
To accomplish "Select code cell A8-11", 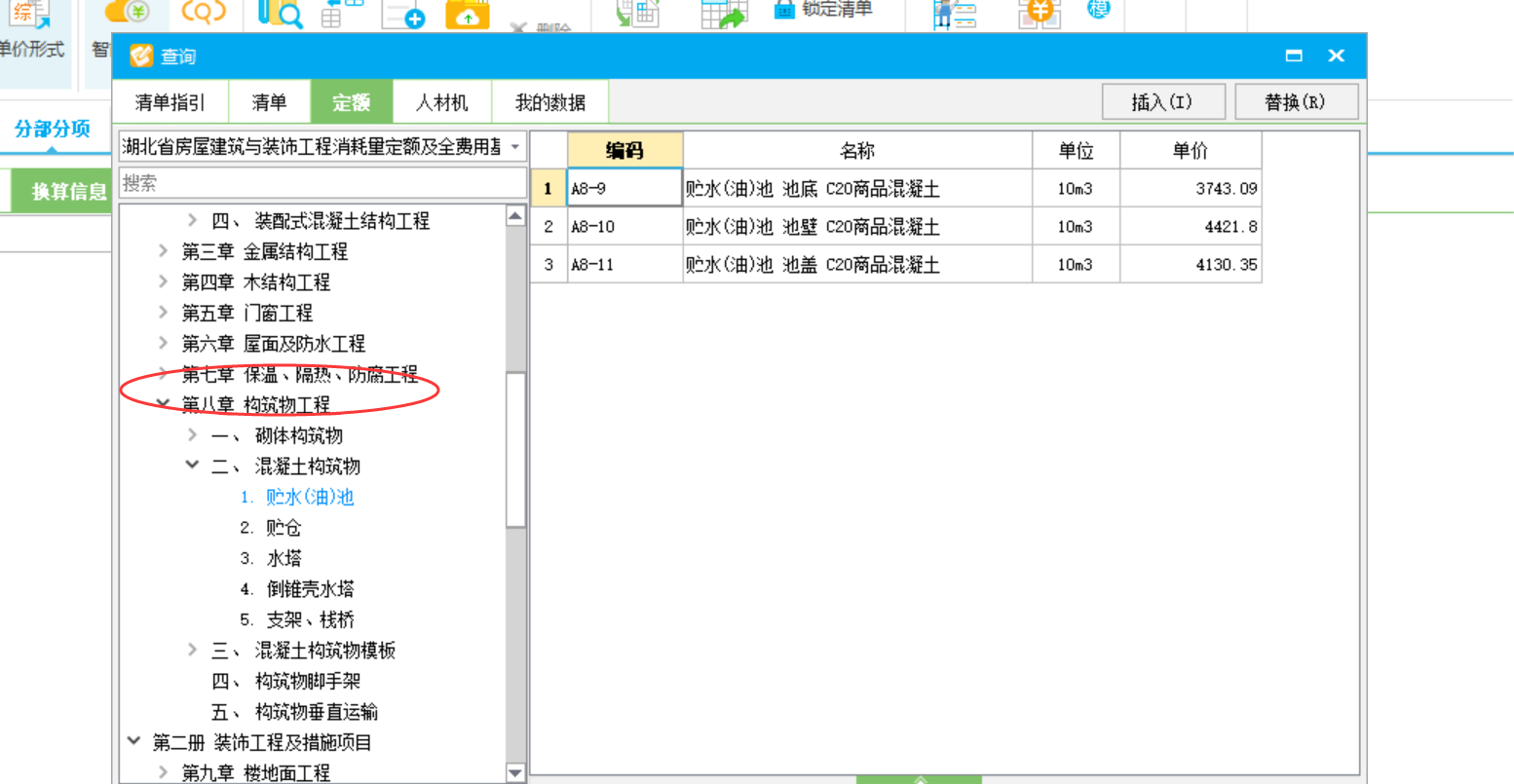I will (x=625, y=264).
